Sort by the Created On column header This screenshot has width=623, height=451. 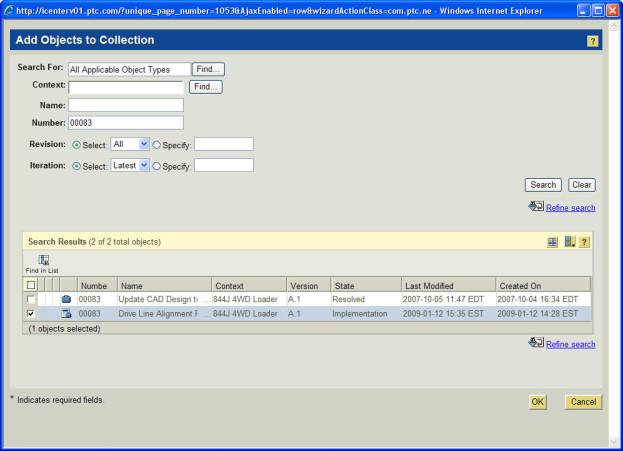(543, 285)
